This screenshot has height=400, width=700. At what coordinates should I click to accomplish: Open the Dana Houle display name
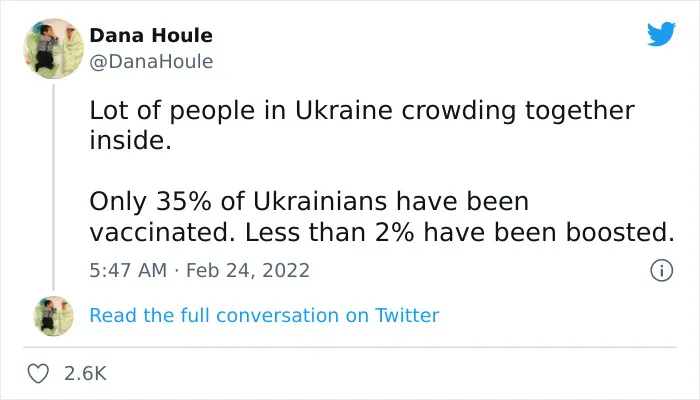point(151,36)
